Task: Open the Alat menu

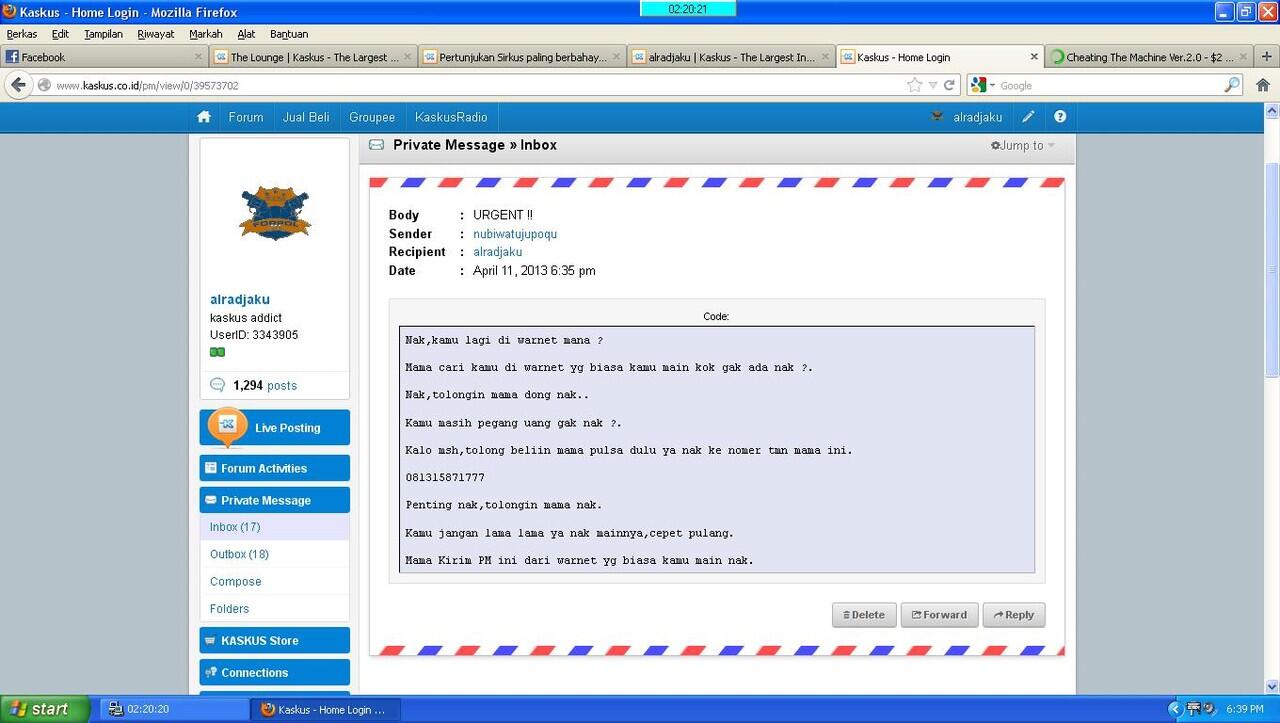Action: coord(246,34)
